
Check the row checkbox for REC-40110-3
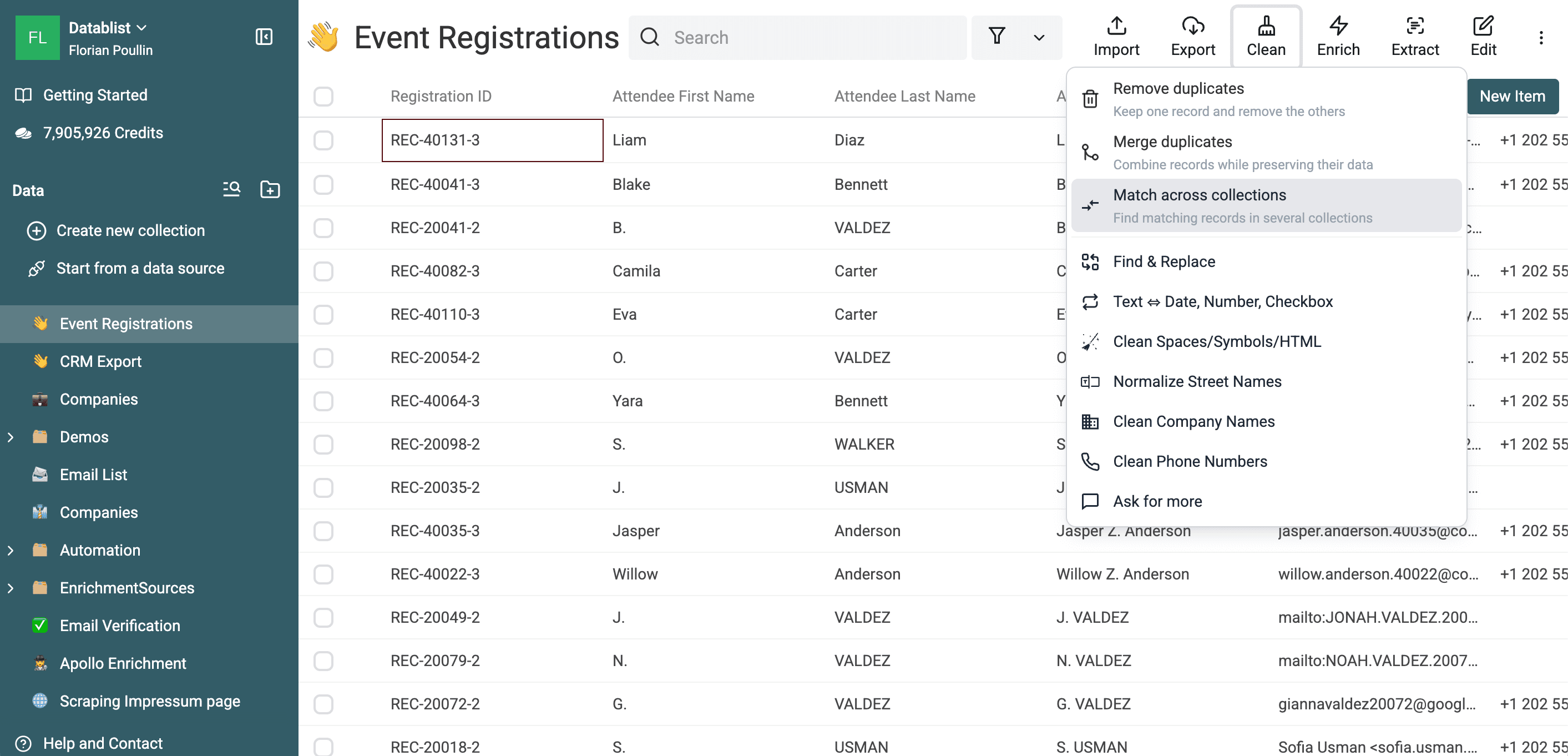(323, 314)
